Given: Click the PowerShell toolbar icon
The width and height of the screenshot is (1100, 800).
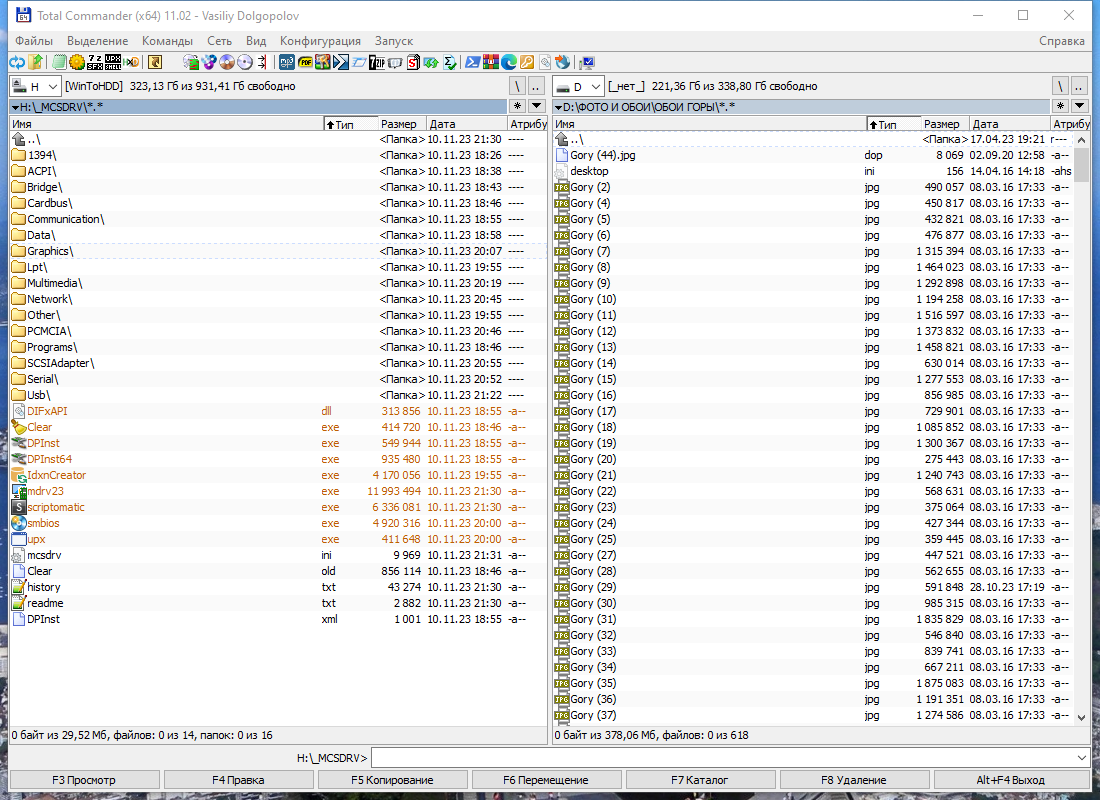Looking at the screenshot, I should (x=473, y=62).
